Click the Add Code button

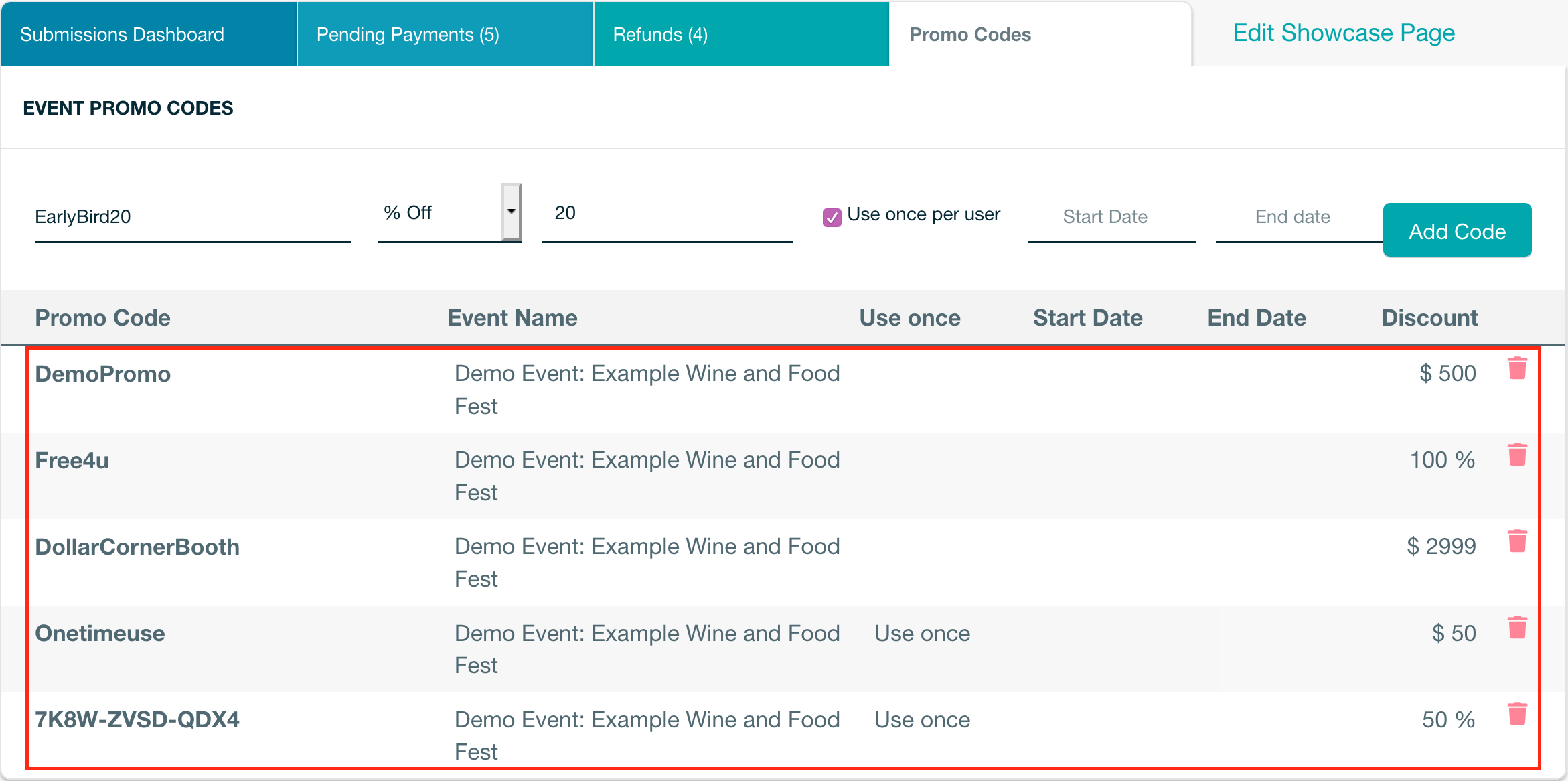point(1457,231)
